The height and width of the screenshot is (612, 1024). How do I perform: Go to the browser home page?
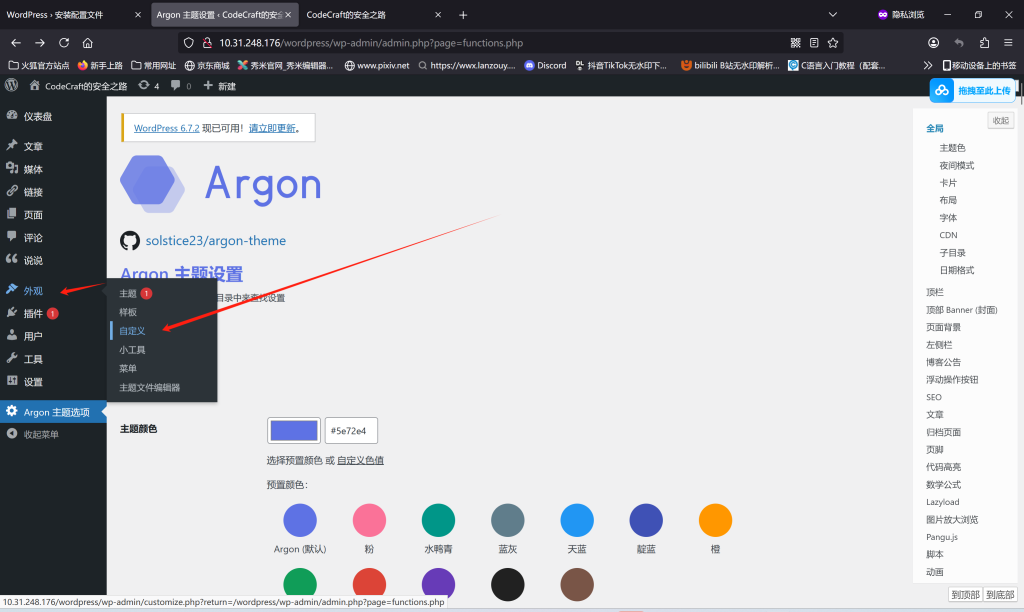click(x=88, y=42)
